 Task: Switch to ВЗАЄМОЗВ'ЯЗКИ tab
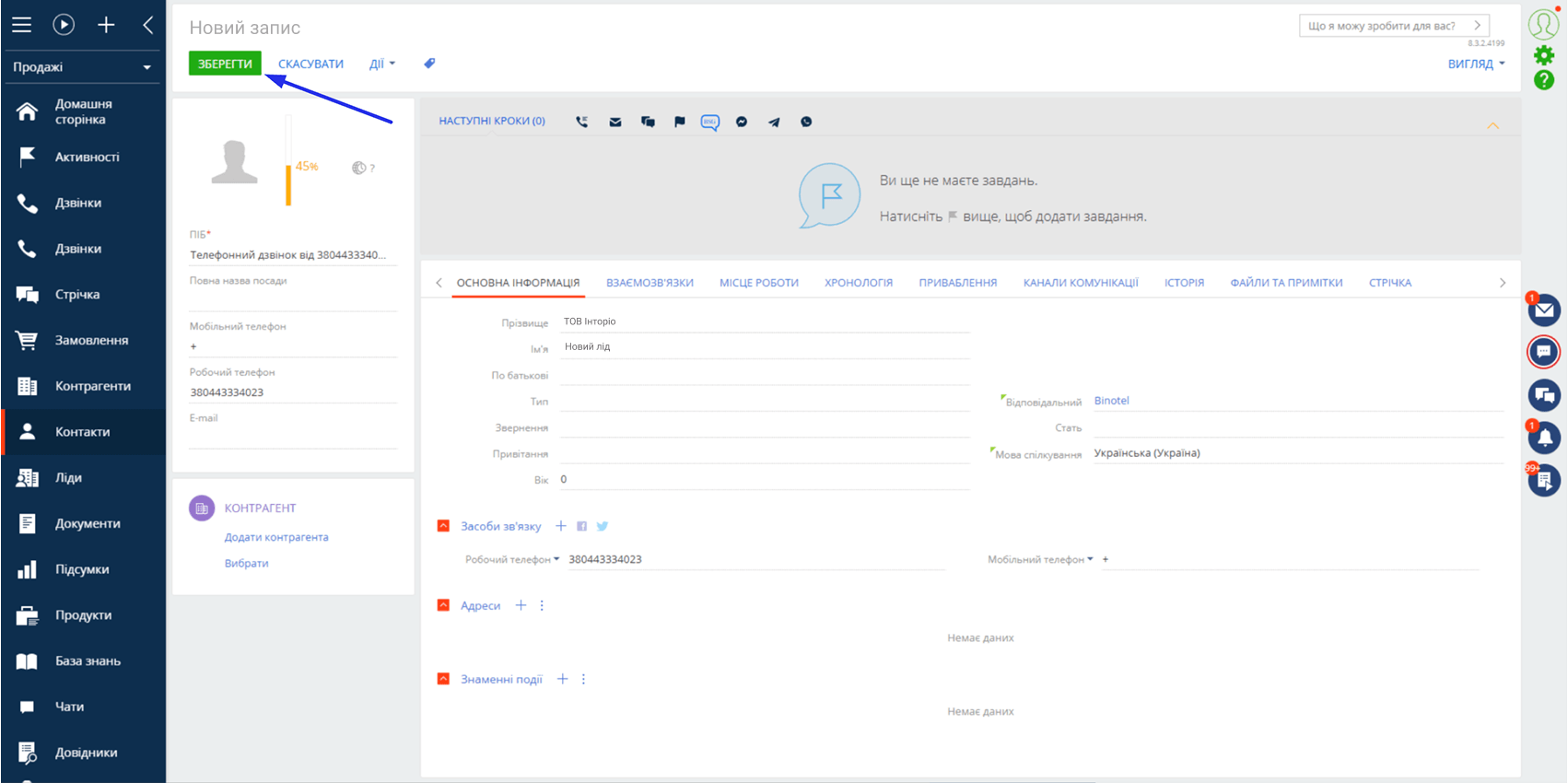(649, 283)
